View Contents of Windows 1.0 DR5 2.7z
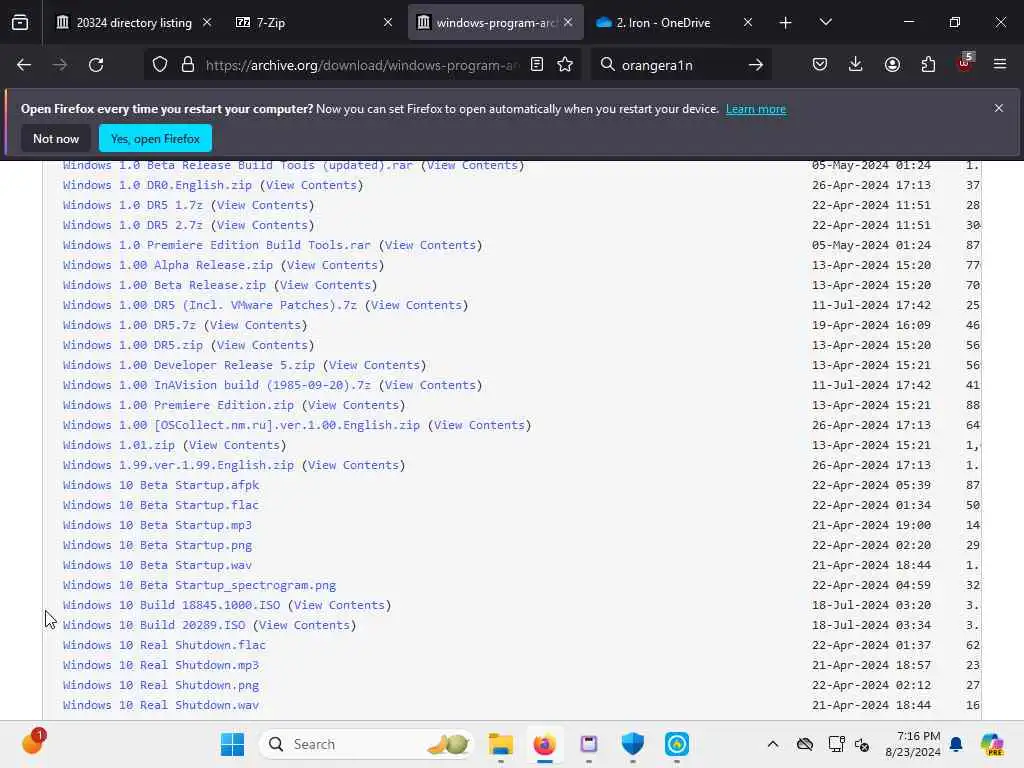 point(262,225)
